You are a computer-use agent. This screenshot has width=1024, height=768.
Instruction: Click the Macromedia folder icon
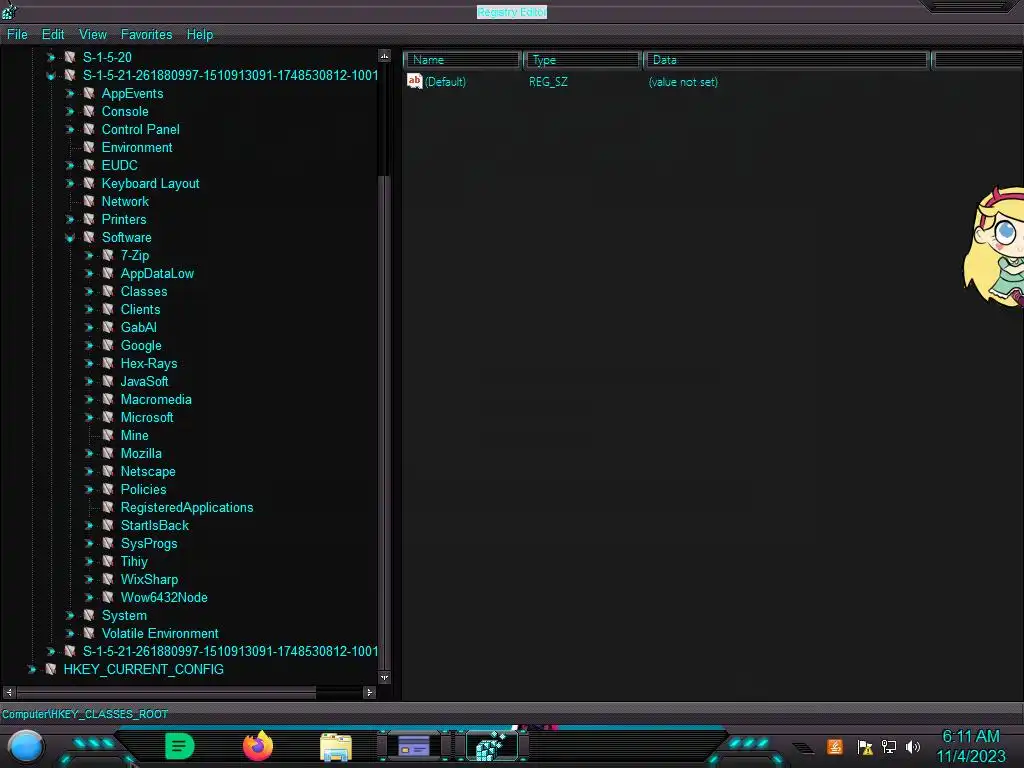[108, 399]
